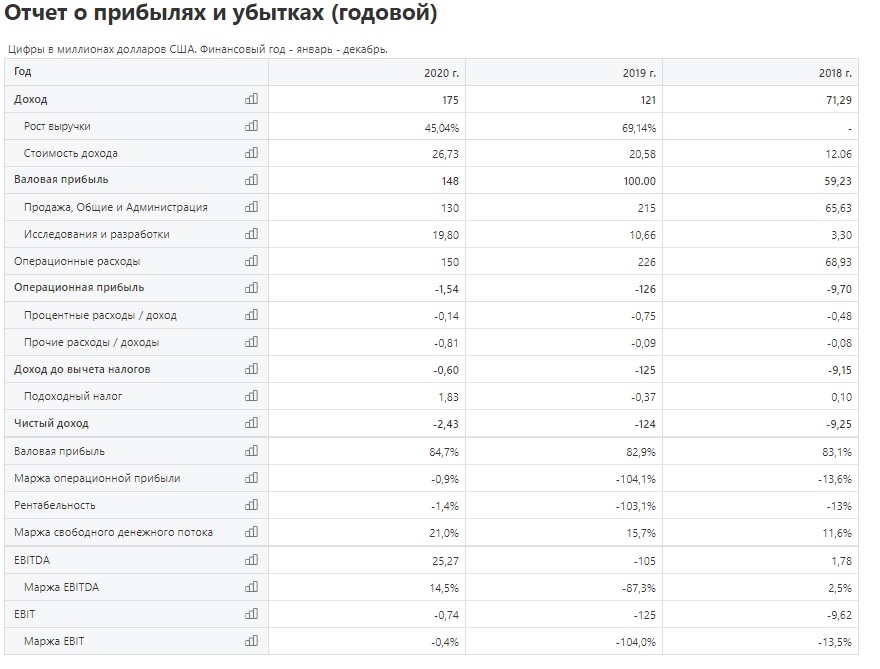Show chart for Операционные расходы
The height and width of the screenshot is (669, 880).
click(x=251, y=260)
